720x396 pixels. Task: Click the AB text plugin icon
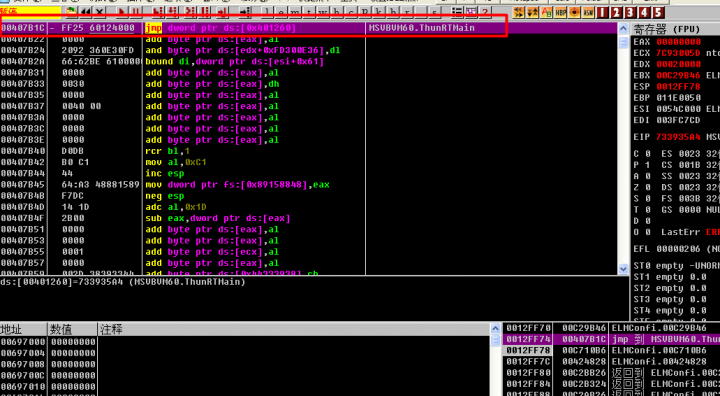pos(546,12)
